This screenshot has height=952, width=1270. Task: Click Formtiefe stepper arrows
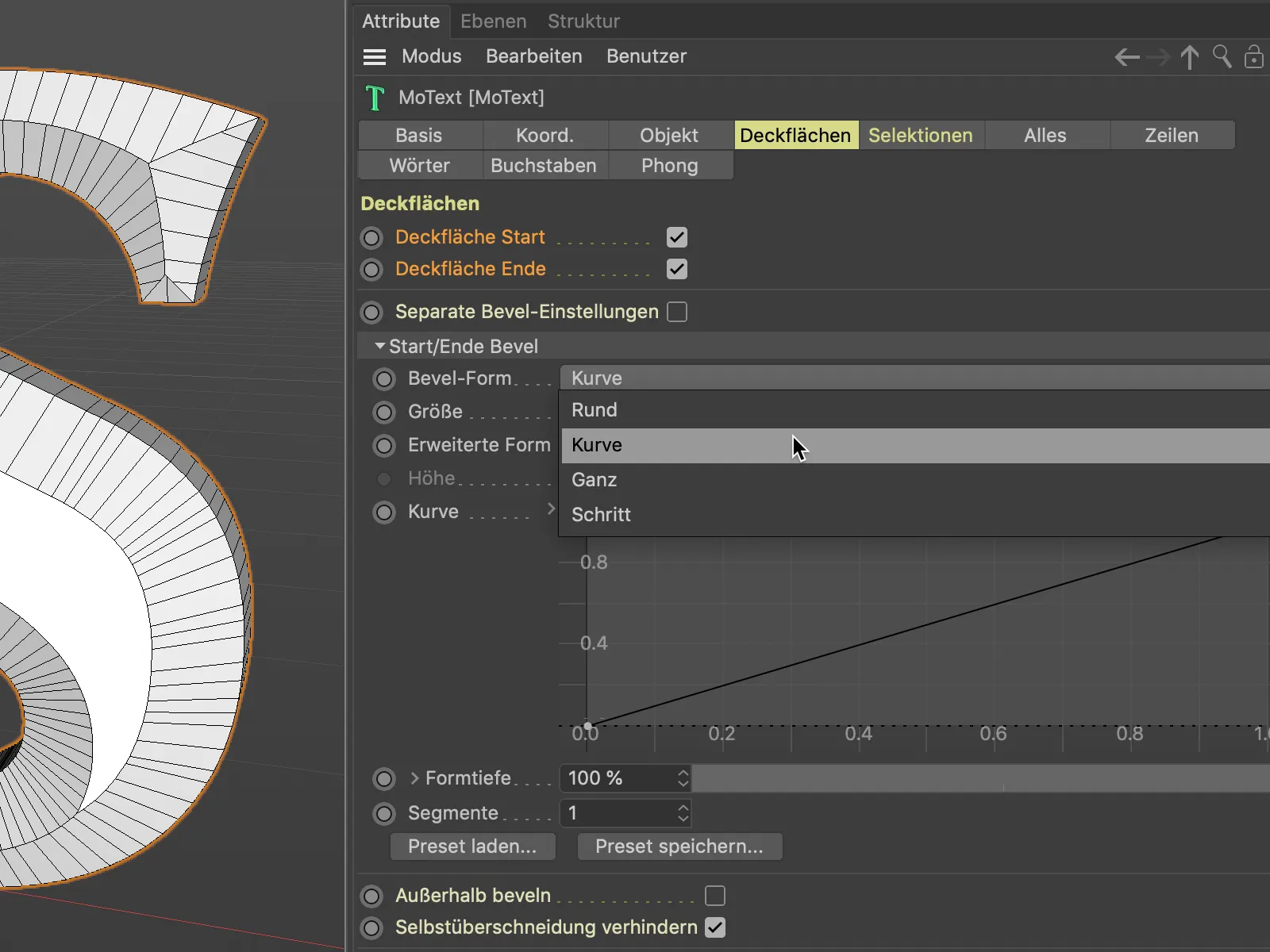pos(683,778)
